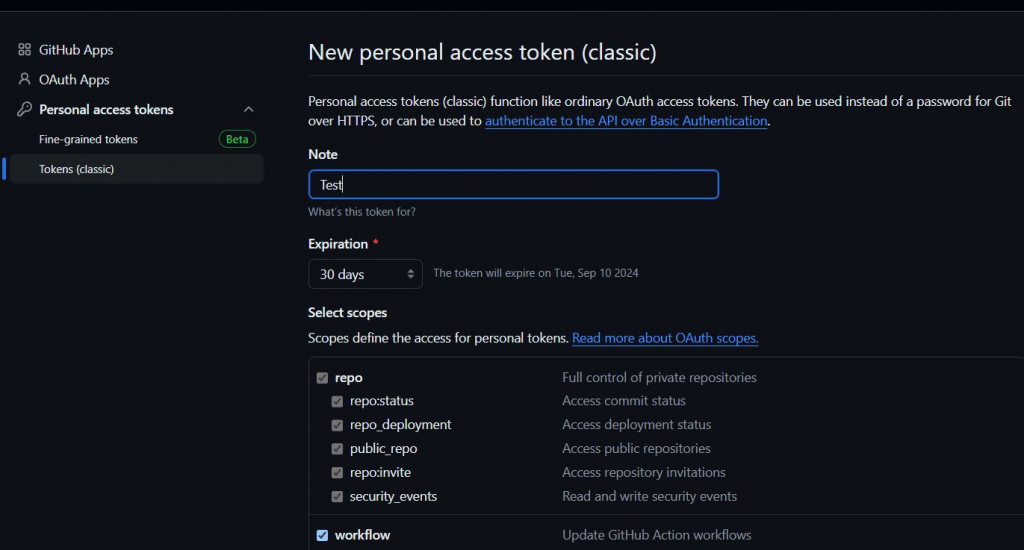Open Read more about OAuth scopes link
This screenshot has width=1024, height=550.
click(665, 338)
